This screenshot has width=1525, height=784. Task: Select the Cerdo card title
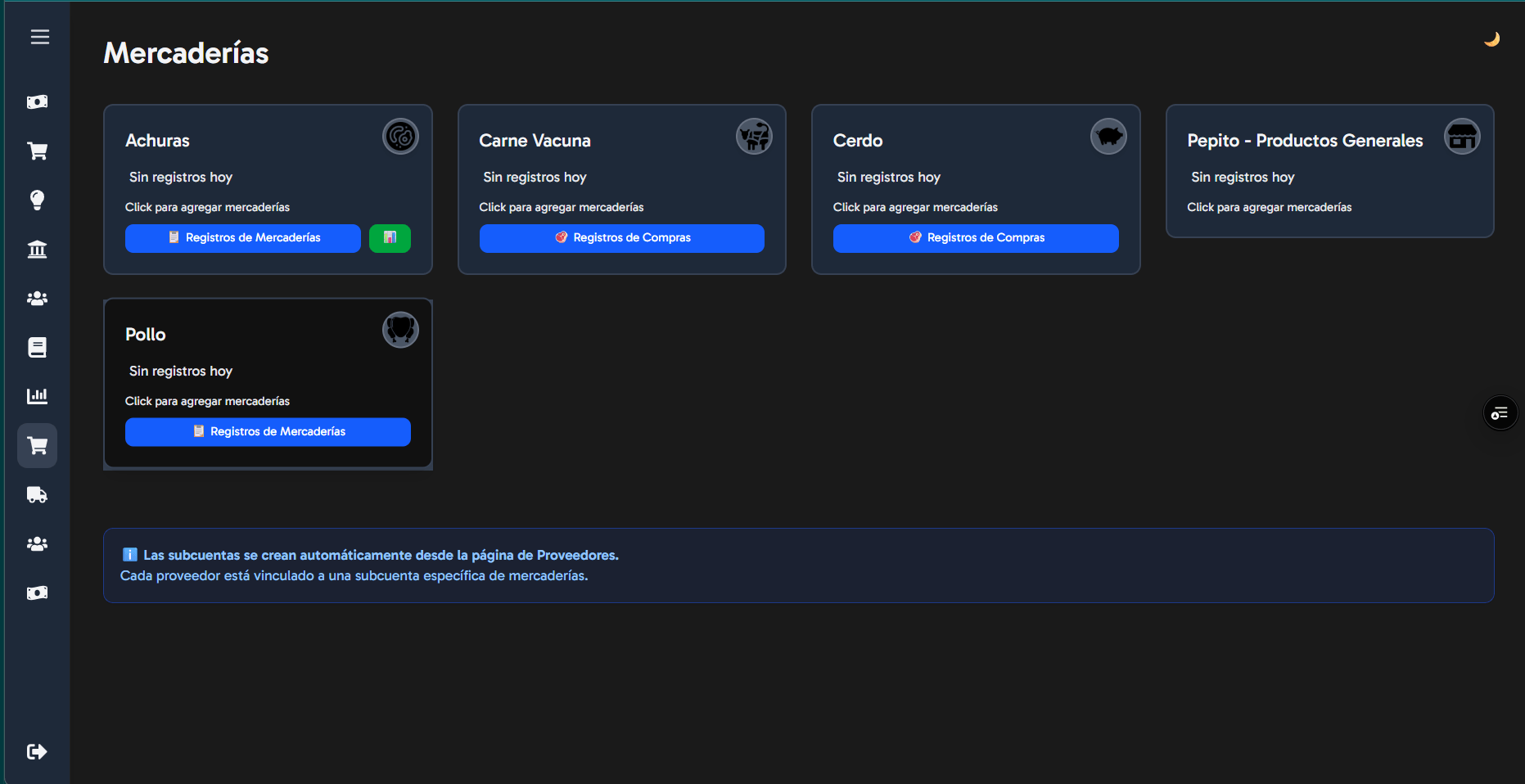click(858, 141)
